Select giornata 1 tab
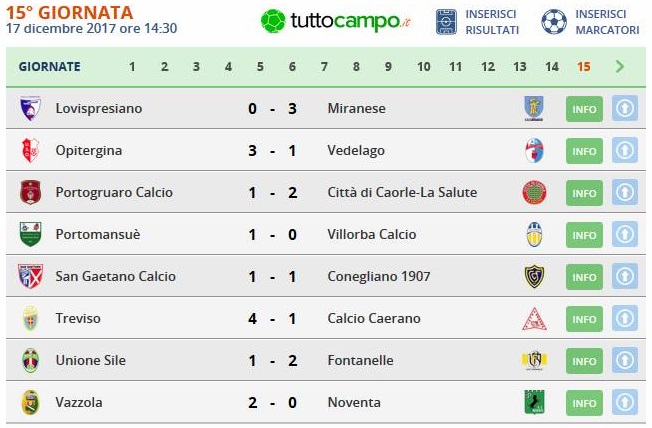 coord(132,67)
